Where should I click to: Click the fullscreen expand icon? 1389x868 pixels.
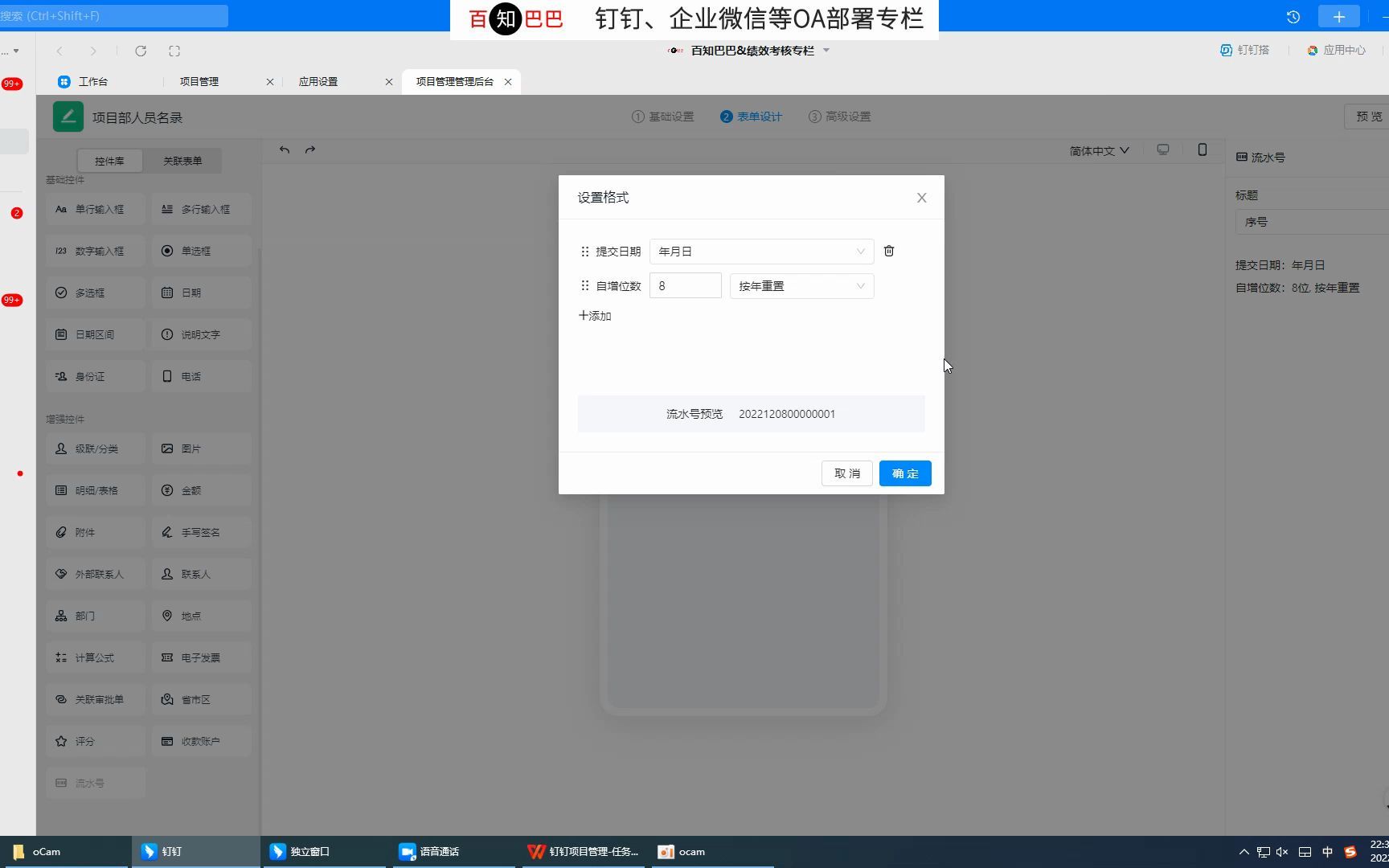coord(174,51)
